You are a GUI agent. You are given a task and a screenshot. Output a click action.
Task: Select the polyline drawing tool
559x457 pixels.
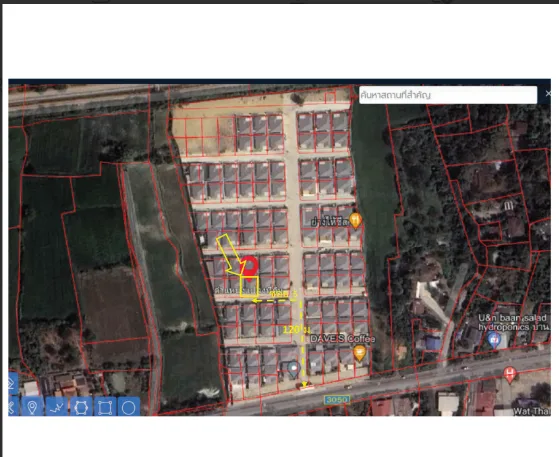[x=56, y=407]
